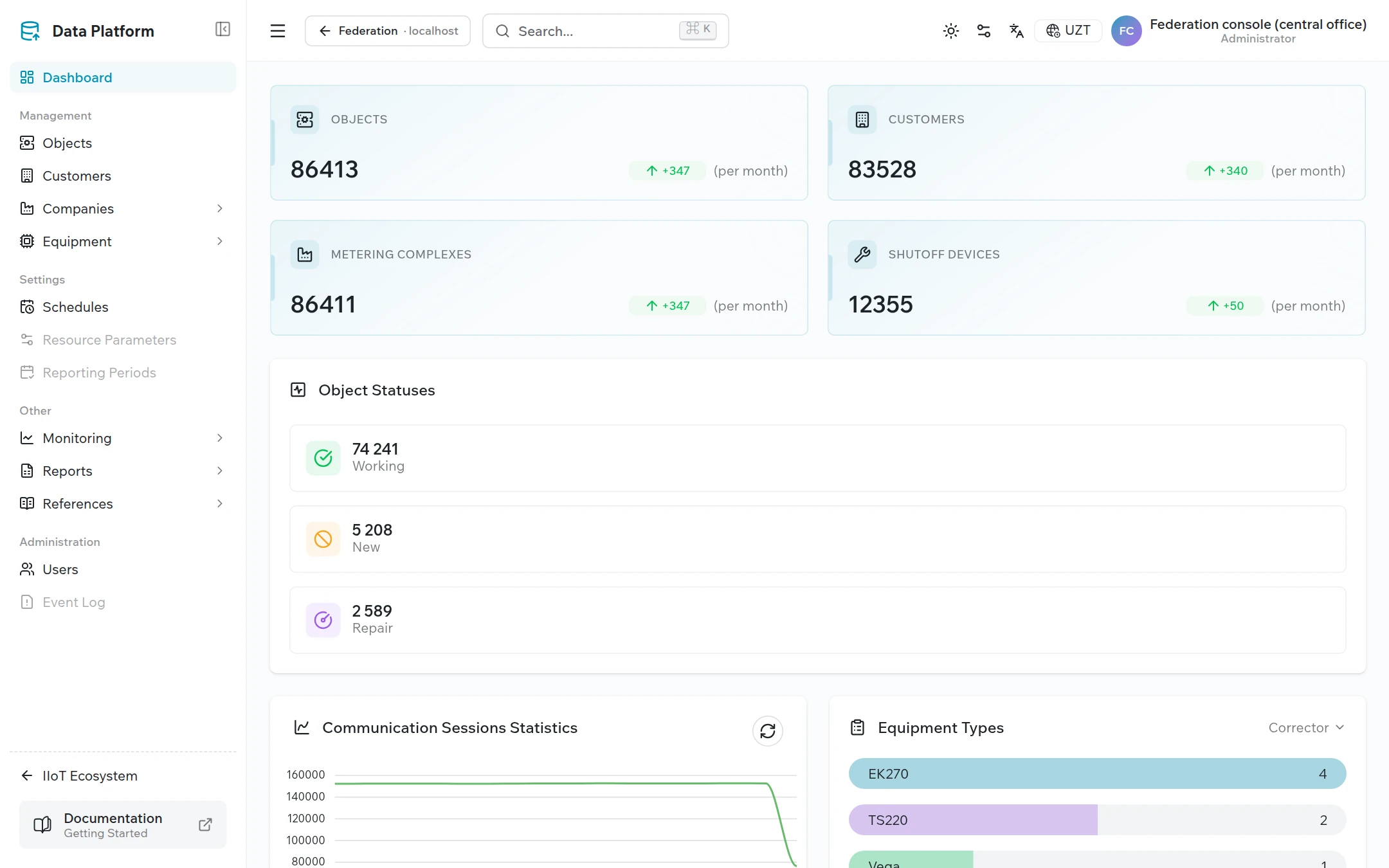1389x868 pixels.
Task: Open the Reporting Periods item
Action: click(x=123, y=372)
